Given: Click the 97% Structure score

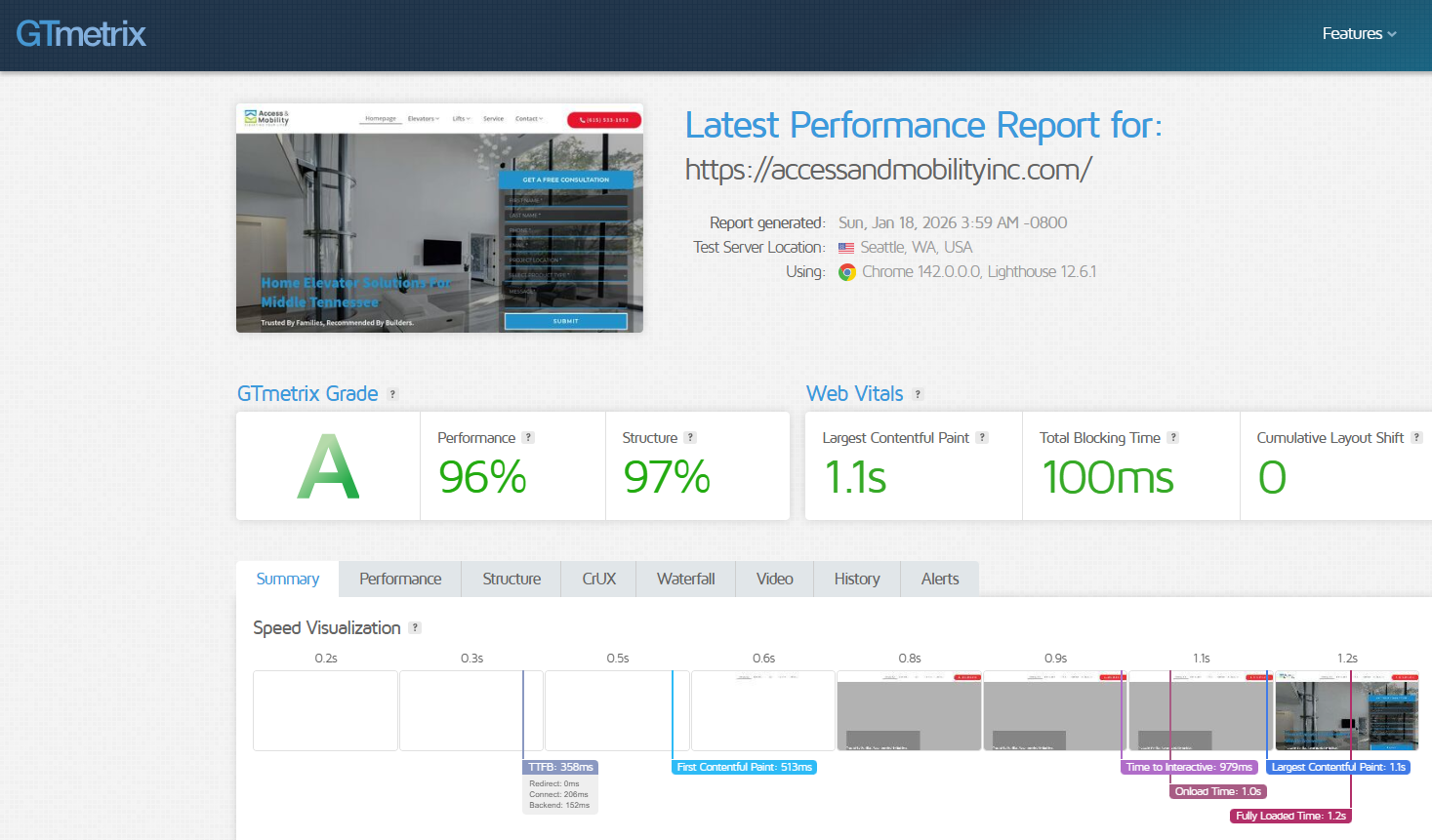Looking at the screenshot, I should (667, 478).
